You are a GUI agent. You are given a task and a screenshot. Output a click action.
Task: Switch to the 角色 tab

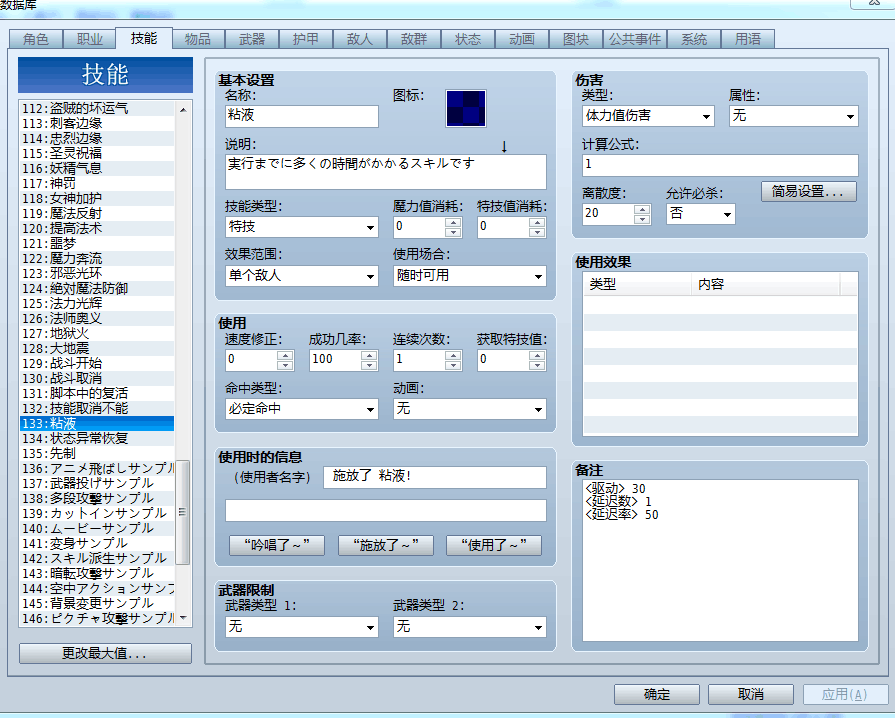[x=35, y=39]
